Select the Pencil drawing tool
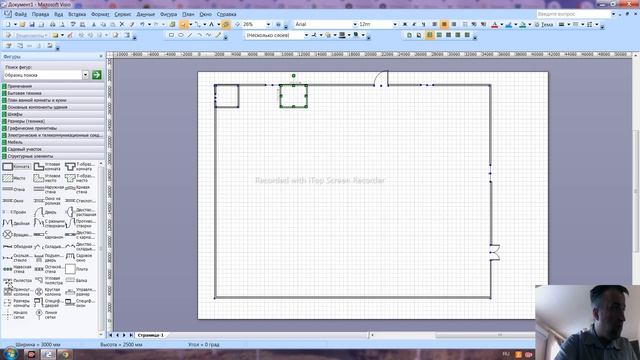Viewport: 640px width, 360px height. pos(218,35)
